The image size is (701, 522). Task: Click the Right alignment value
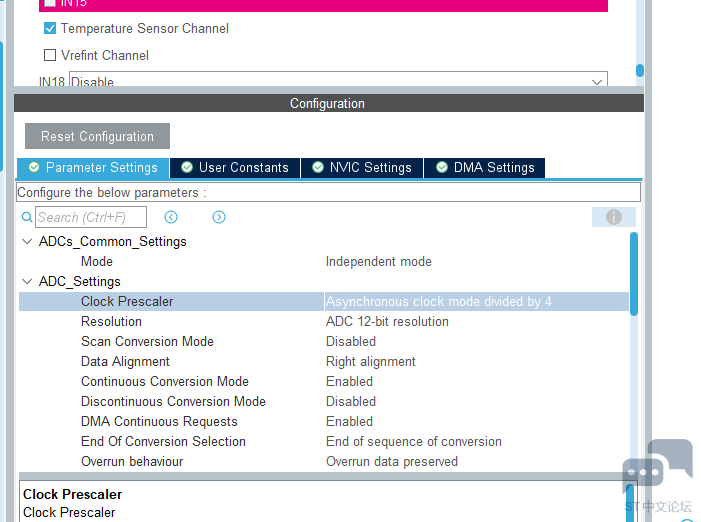pos(371,362)
